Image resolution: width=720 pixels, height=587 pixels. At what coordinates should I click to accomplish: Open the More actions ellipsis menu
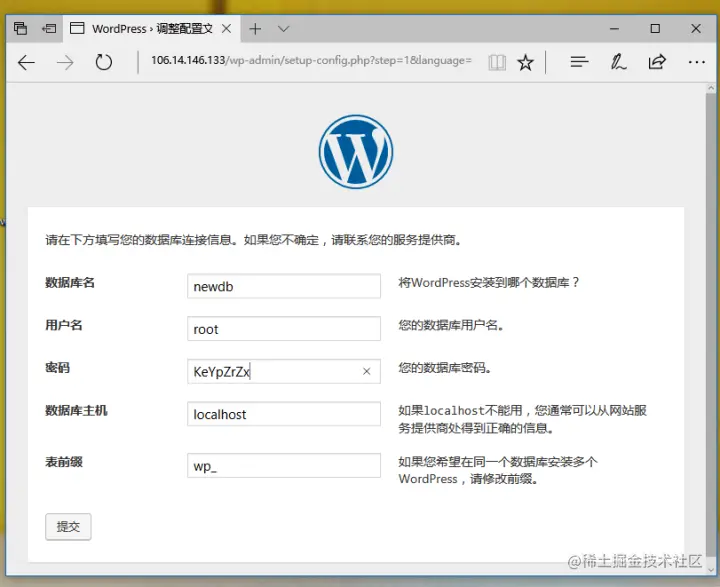(697, 62)
